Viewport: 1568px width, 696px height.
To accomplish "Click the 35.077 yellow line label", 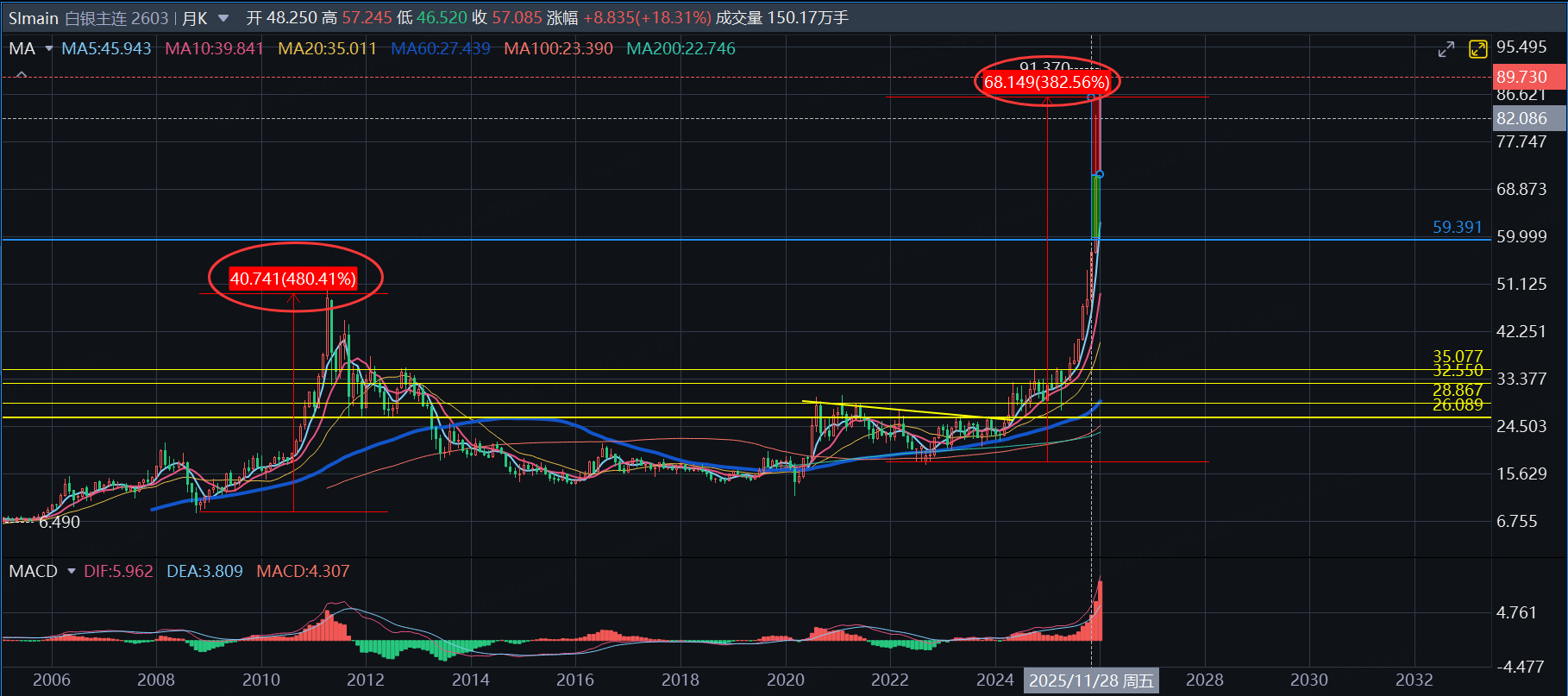I will [x=1458, y=356].
